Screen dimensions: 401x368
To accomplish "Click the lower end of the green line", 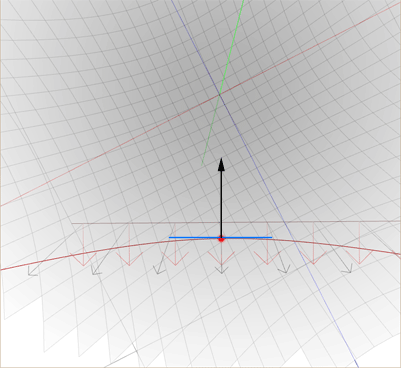I will coord(202,163).
